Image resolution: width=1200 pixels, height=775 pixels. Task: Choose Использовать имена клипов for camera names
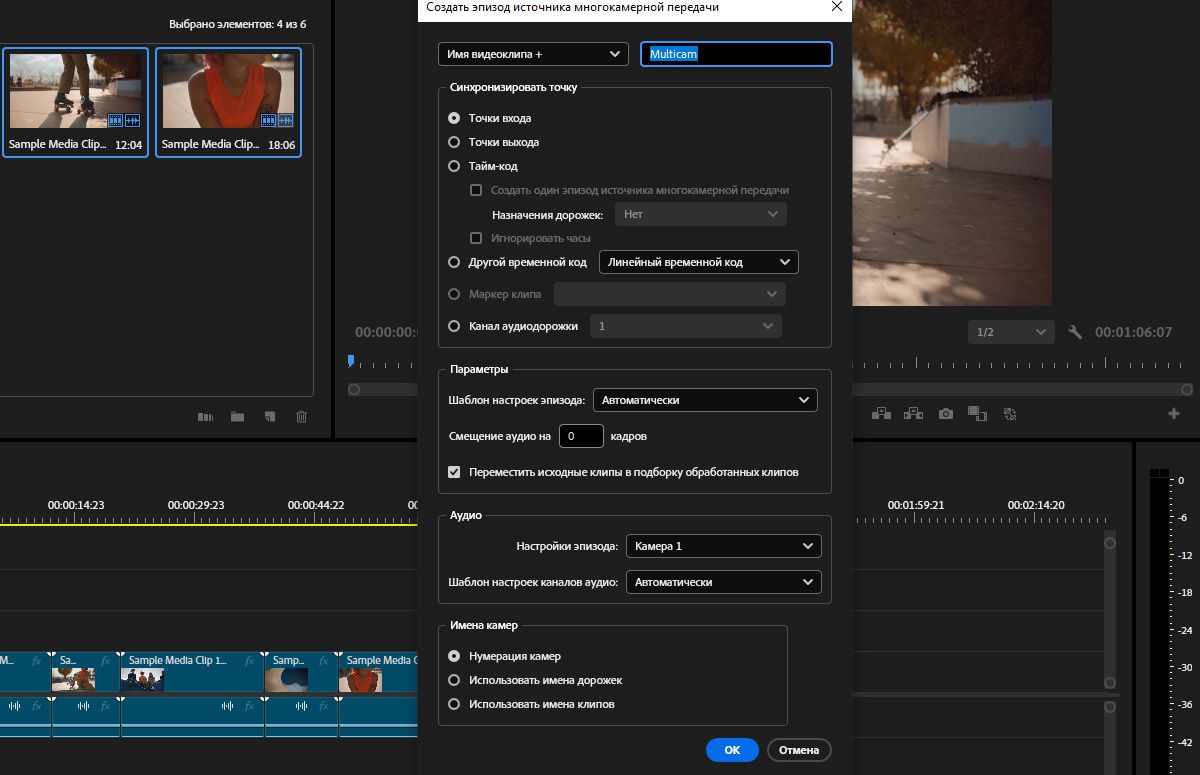pos(455,704)
